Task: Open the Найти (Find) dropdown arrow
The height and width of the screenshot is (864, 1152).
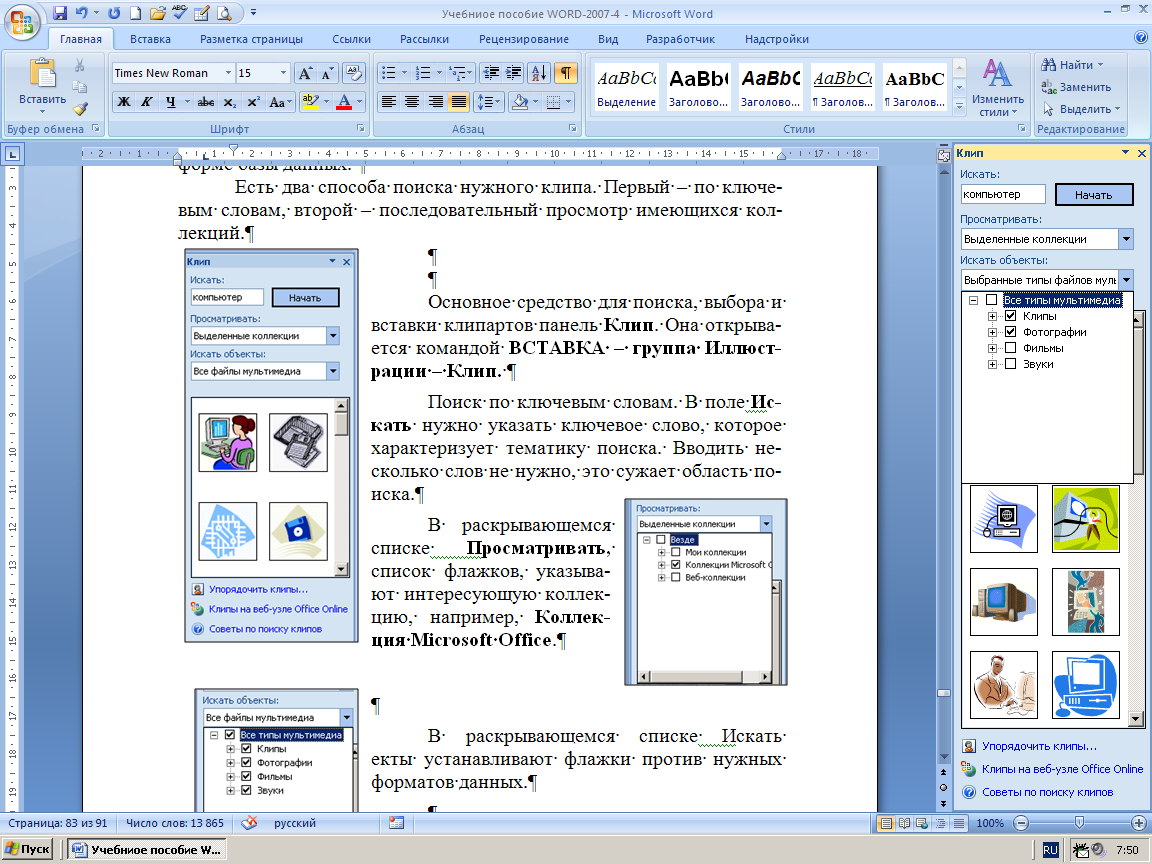Action: point(1100,65)
